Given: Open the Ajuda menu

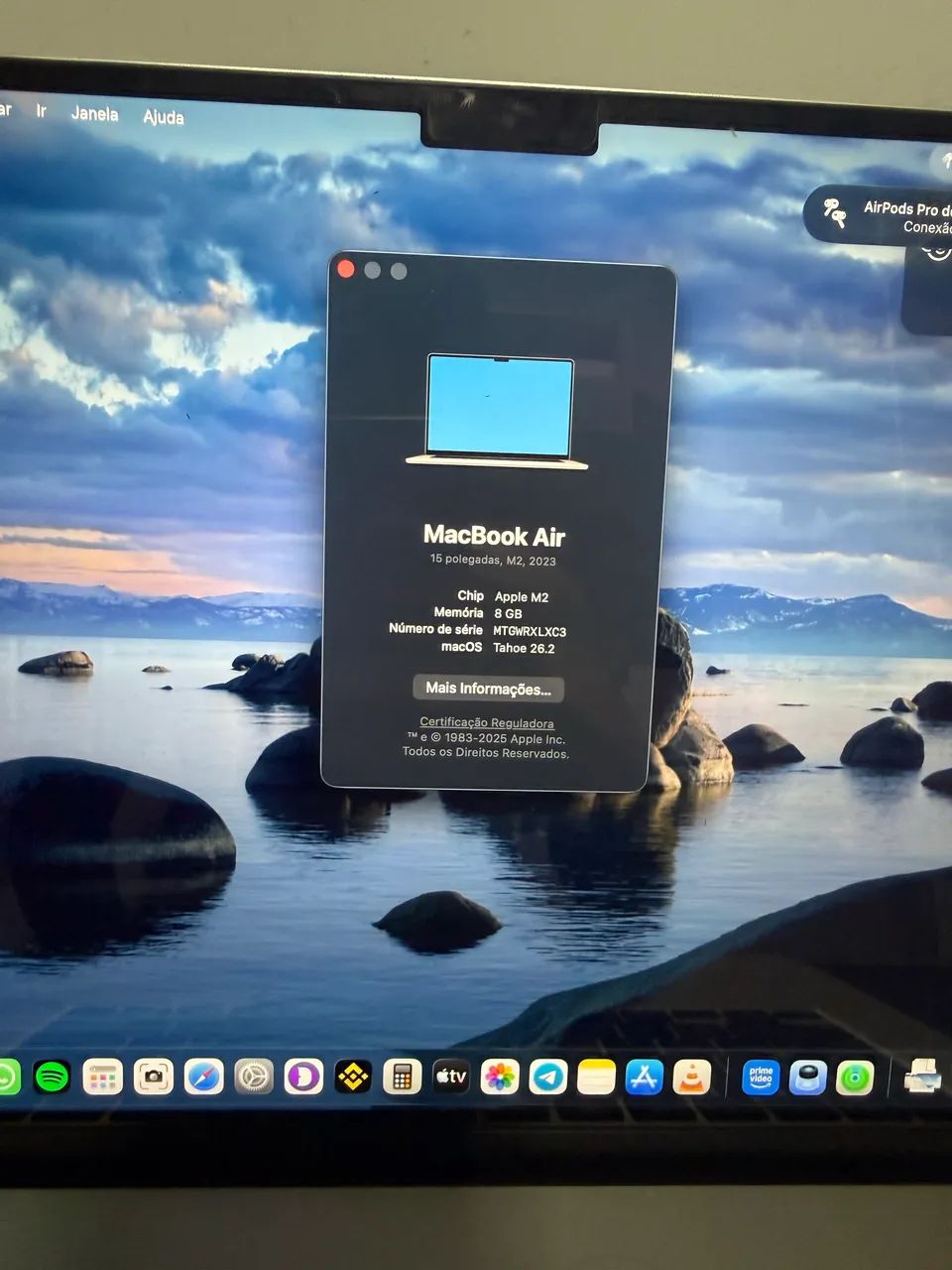Looking at the screenshot, I should [x=164, y=117].
